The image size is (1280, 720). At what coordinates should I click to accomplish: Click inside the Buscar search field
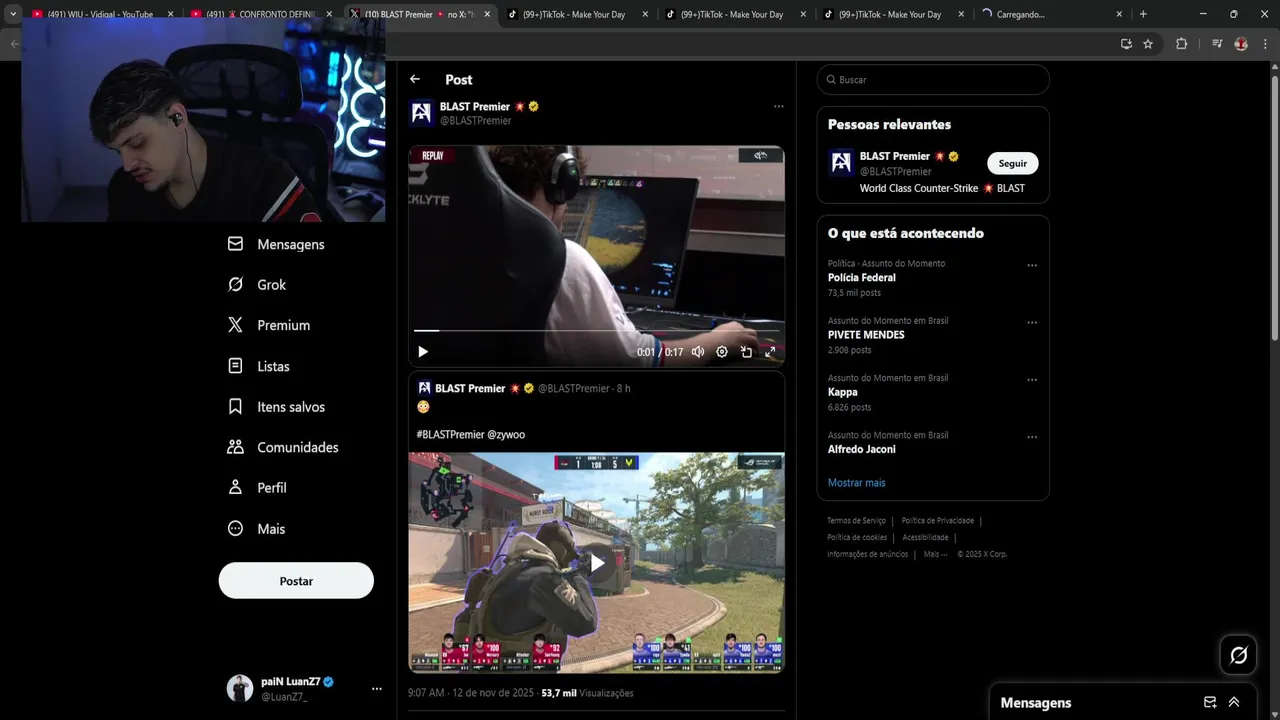pos(933,80)
